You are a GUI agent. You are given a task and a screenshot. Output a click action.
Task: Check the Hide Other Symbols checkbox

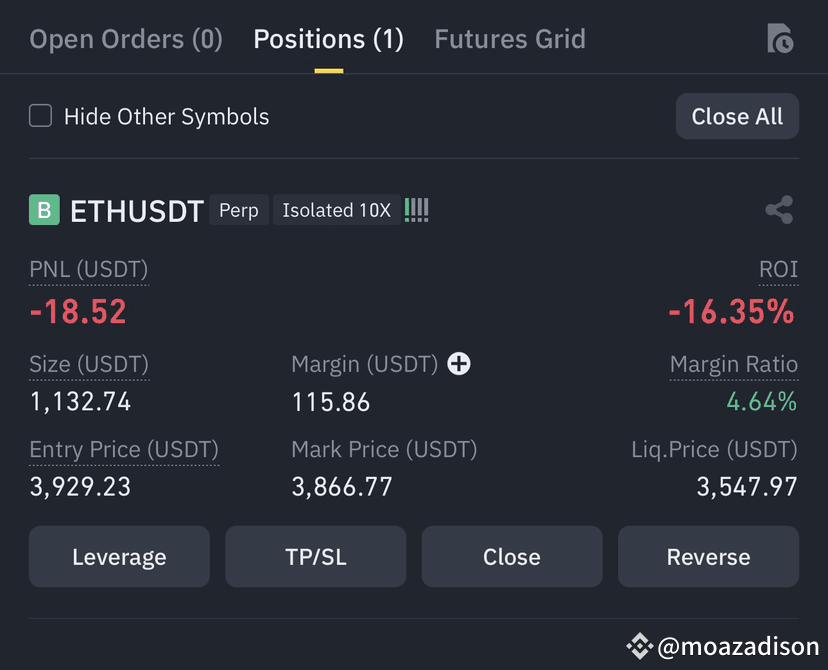(41, 116)
